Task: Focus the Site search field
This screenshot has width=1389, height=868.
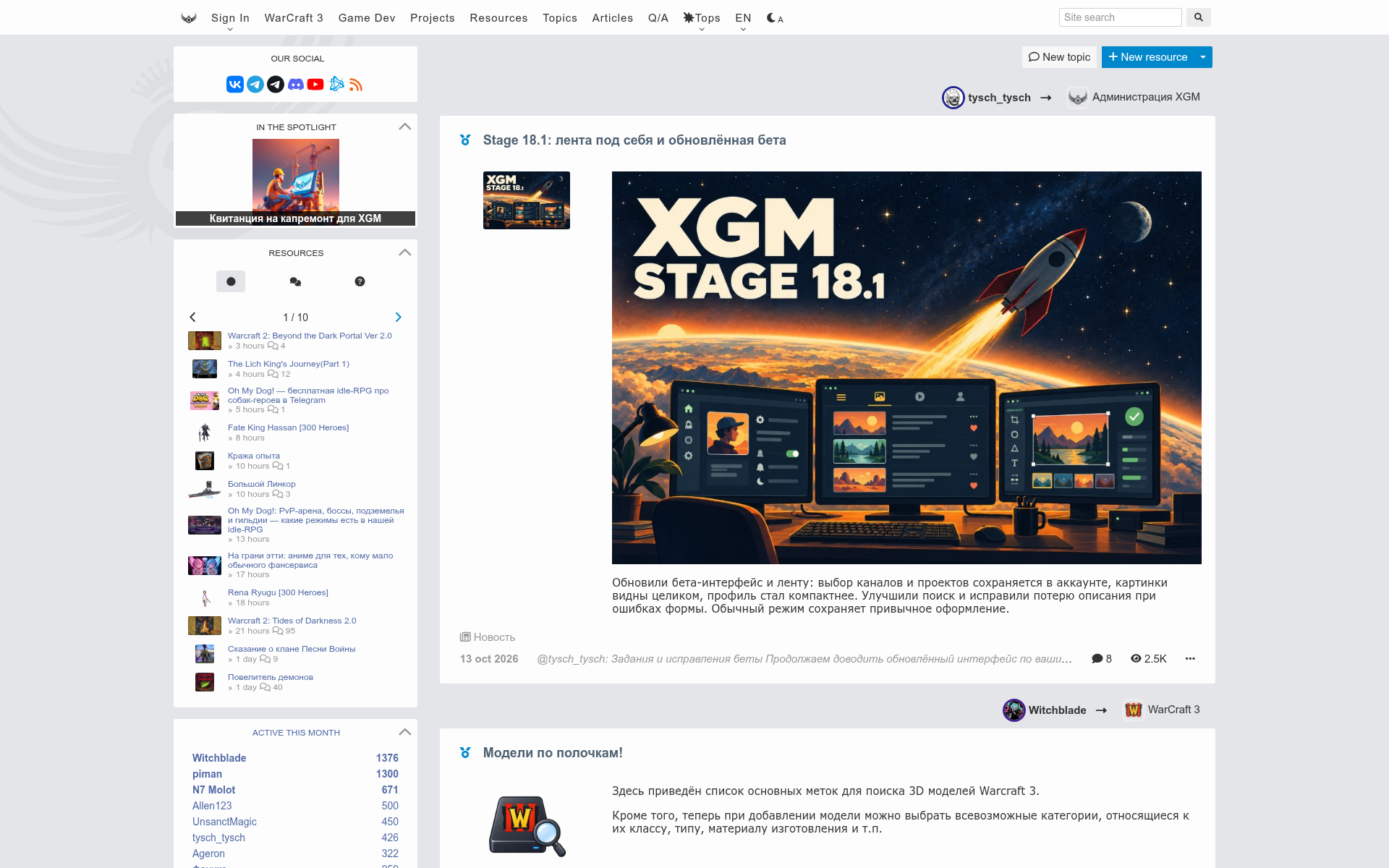Action: tap(1120, 17)
